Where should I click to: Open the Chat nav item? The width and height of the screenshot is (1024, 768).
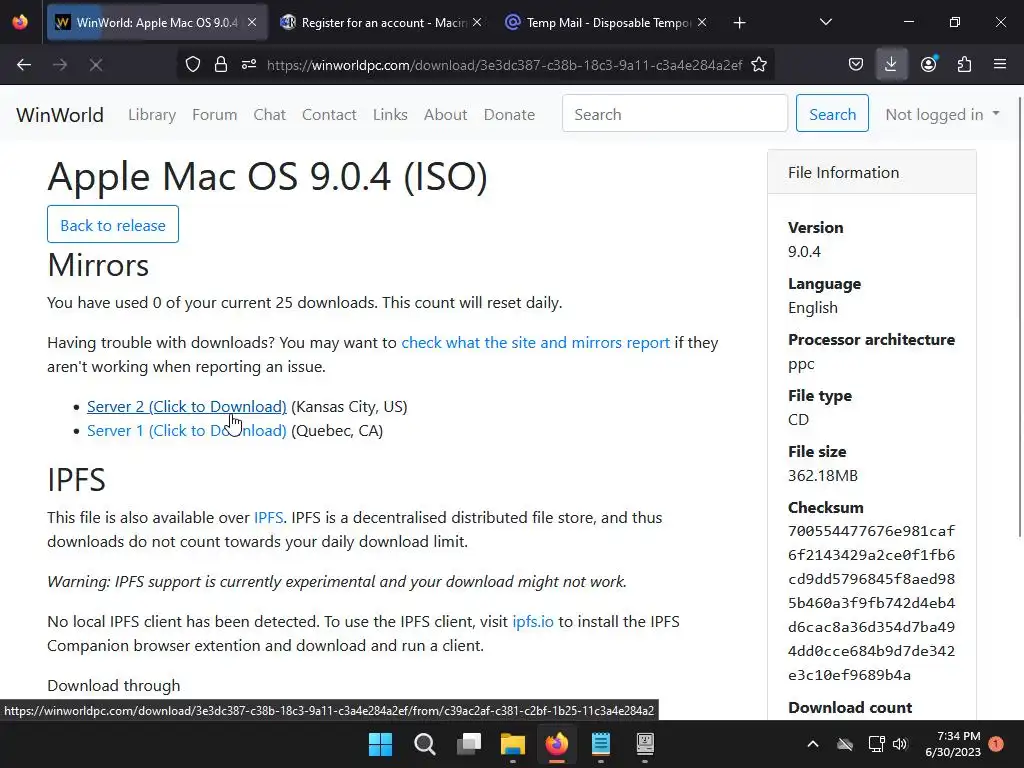point(270,115)
